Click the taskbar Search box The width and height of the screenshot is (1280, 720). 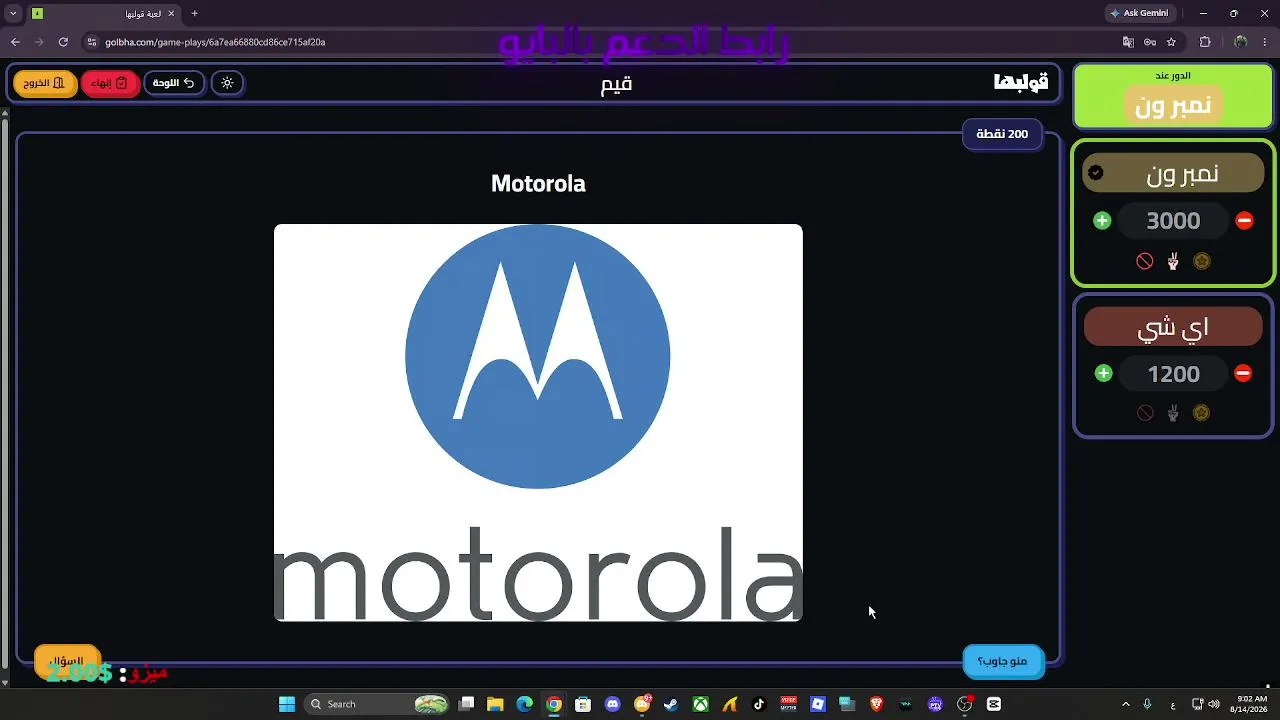click(378, 704)
